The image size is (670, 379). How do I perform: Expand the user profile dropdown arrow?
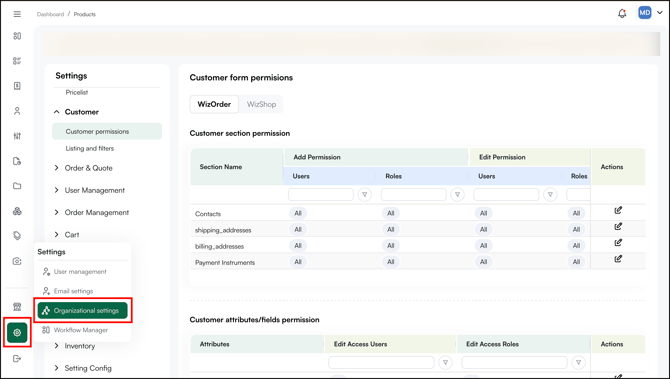[660, 13]
